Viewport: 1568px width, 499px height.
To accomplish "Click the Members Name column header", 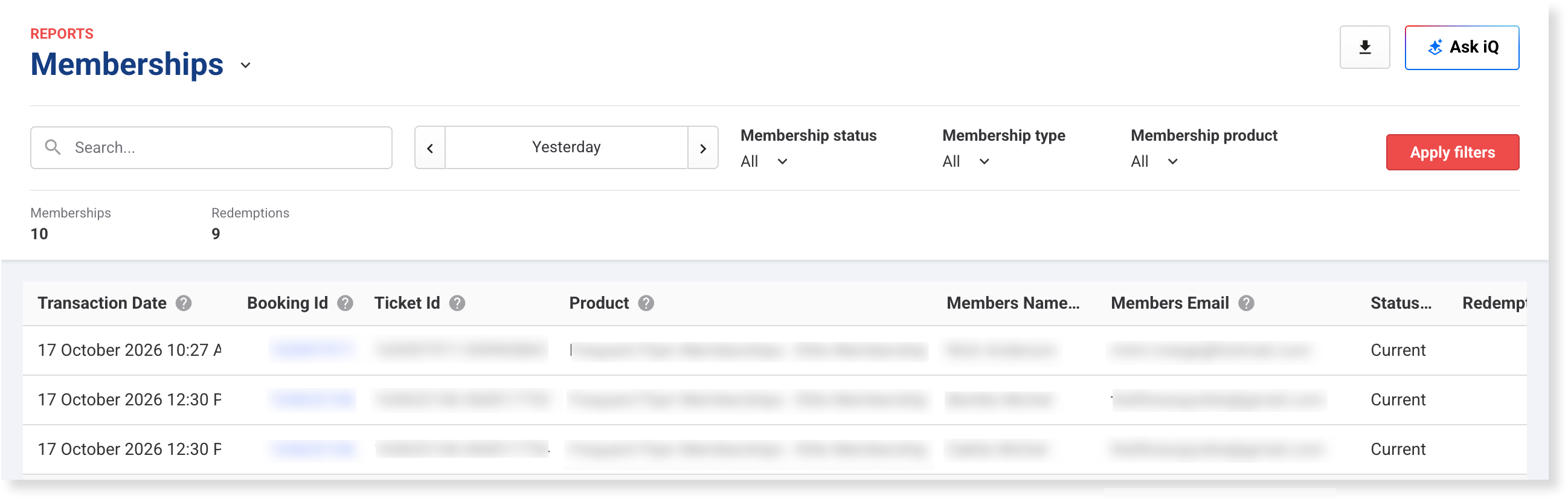I will (x=1013, y=303).
